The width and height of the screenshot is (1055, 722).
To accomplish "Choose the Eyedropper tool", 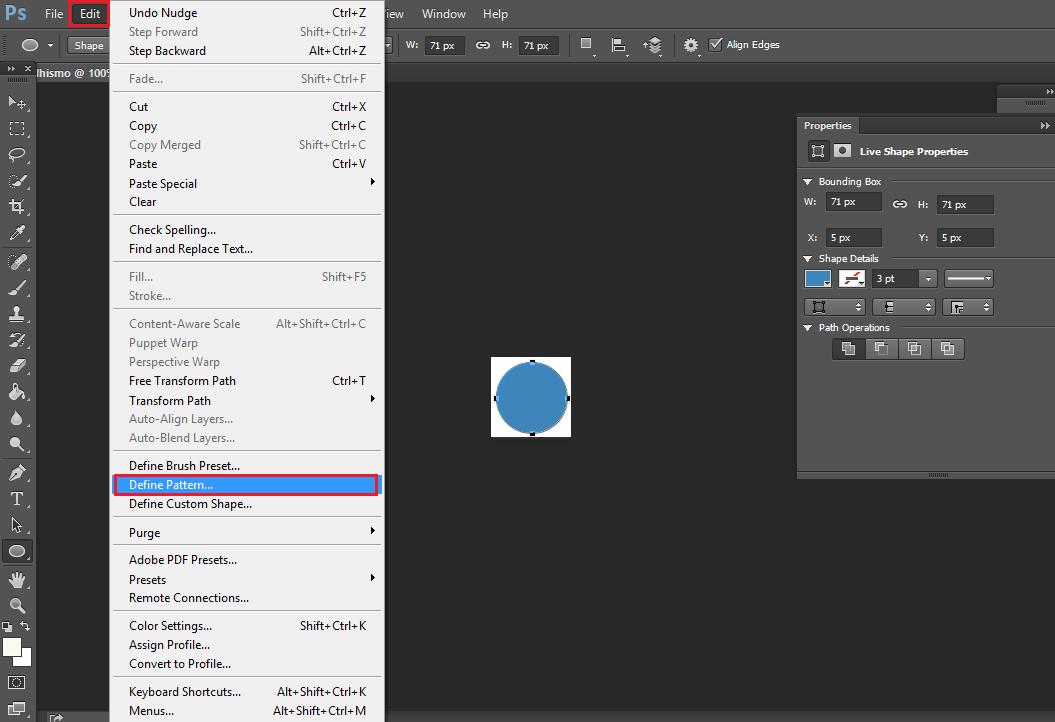I will [x=17, y=233].
